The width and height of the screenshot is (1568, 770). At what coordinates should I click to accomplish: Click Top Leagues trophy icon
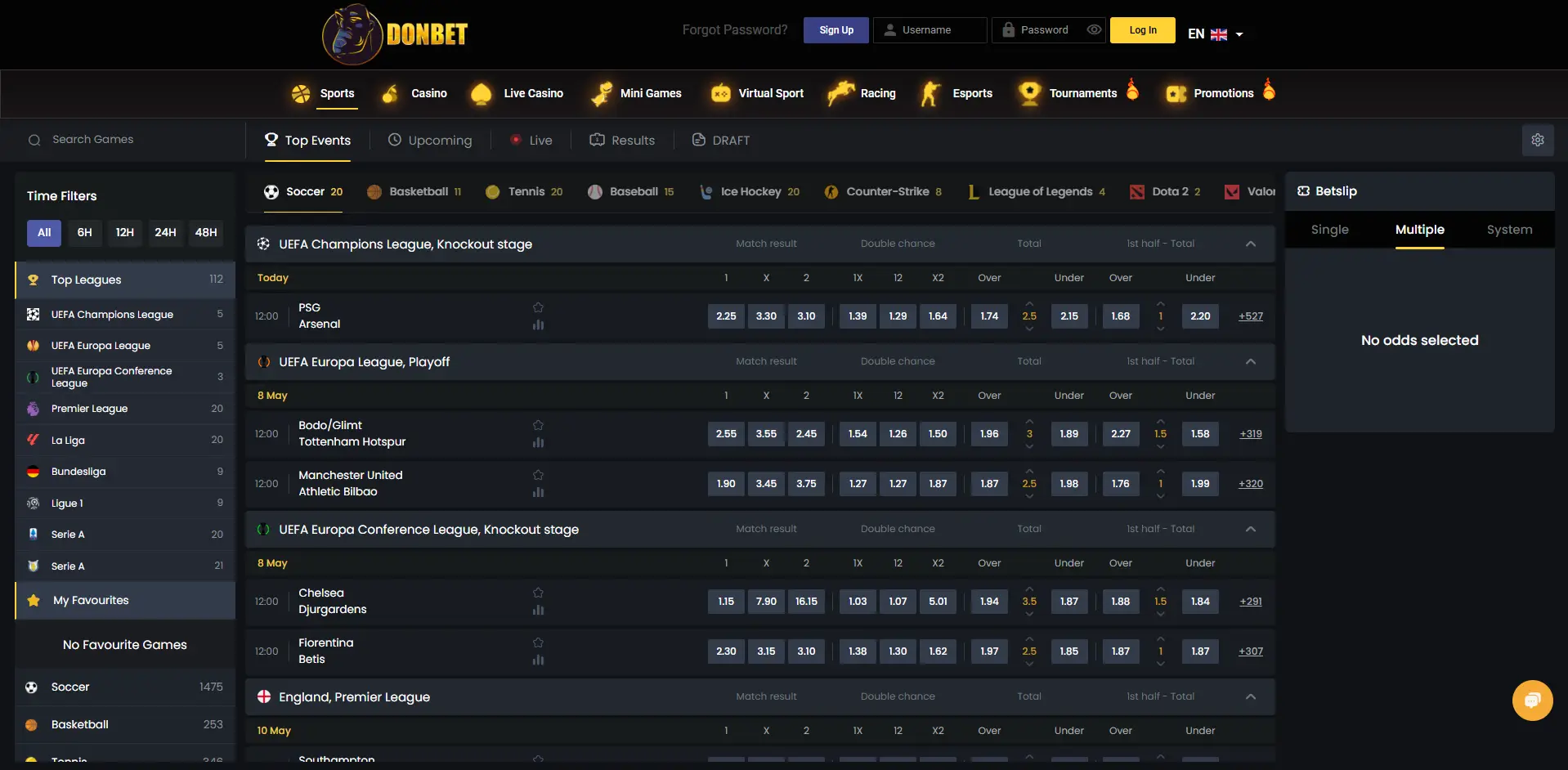(x=34, y=280)
